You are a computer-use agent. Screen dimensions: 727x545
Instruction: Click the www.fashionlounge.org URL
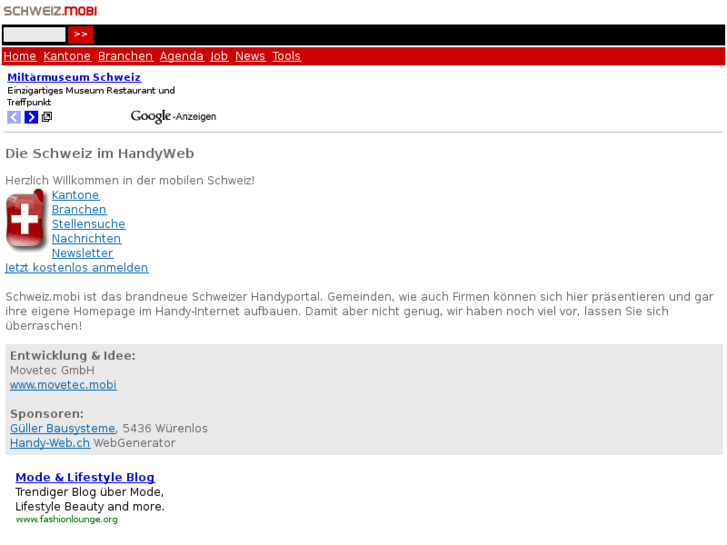coord(66,519)
